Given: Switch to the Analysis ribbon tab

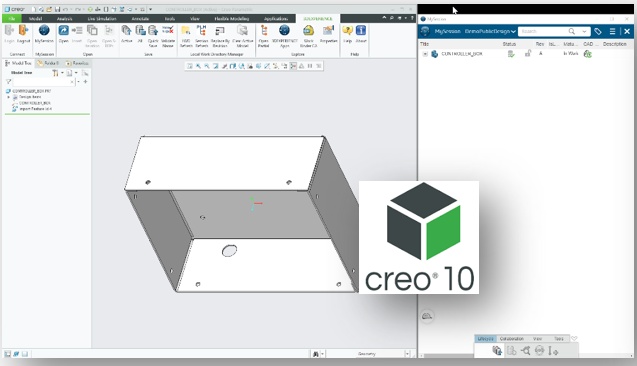Looking at the screenshot, I should click(65, 19).
